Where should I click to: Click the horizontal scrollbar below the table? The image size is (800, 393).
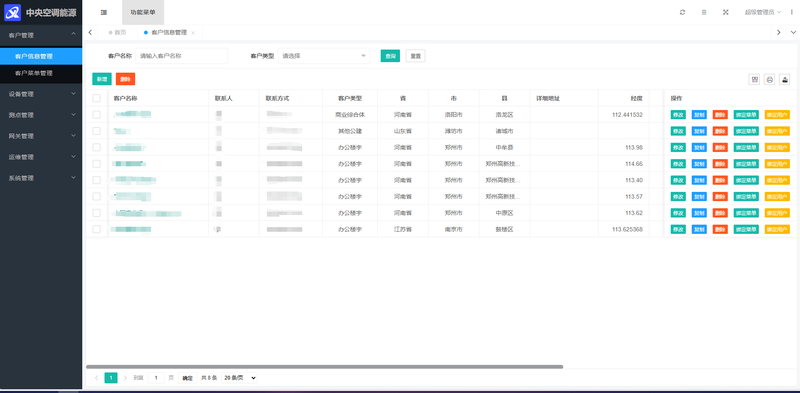(x=324, y=366)
